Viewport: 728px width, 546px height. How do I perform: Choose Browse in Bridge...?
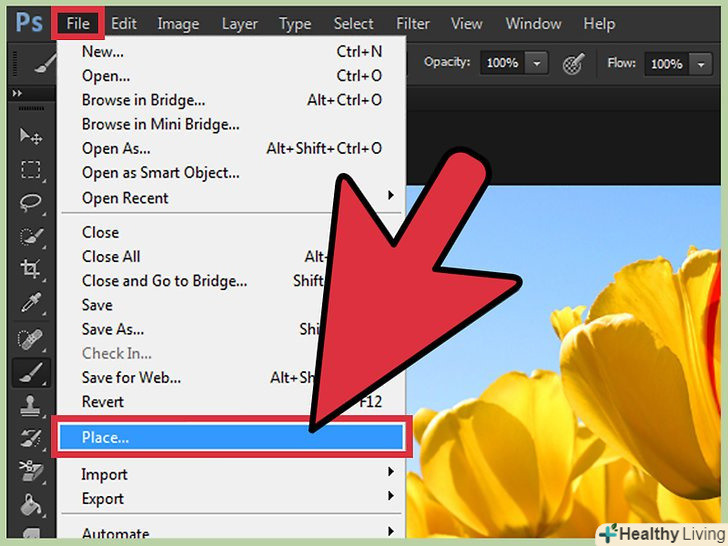pyautogui.click(x=231, y=100)
